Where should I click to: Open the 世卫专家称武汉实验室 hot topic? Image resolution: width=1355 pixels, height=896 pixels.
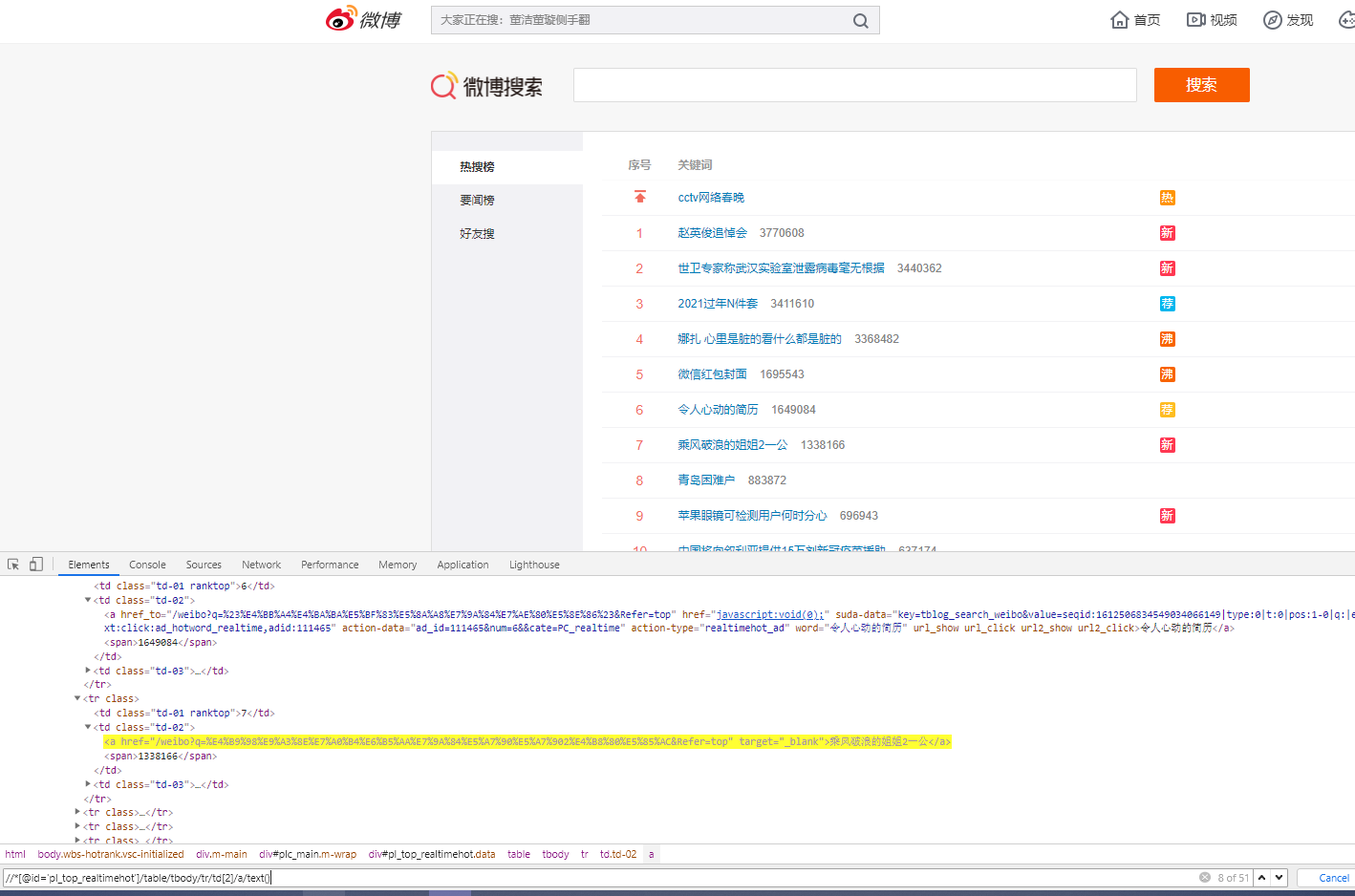coord(781,268)
